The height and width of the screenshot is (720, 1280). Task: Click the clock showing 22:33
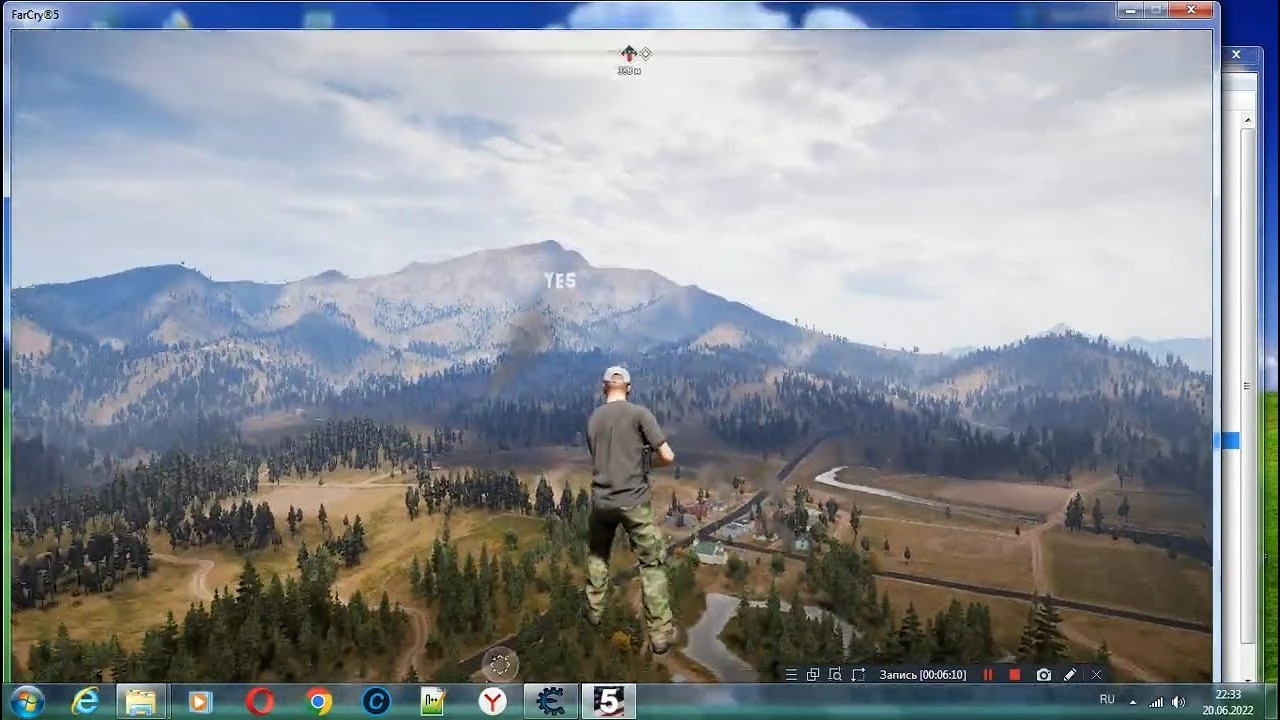(1228, 694)
